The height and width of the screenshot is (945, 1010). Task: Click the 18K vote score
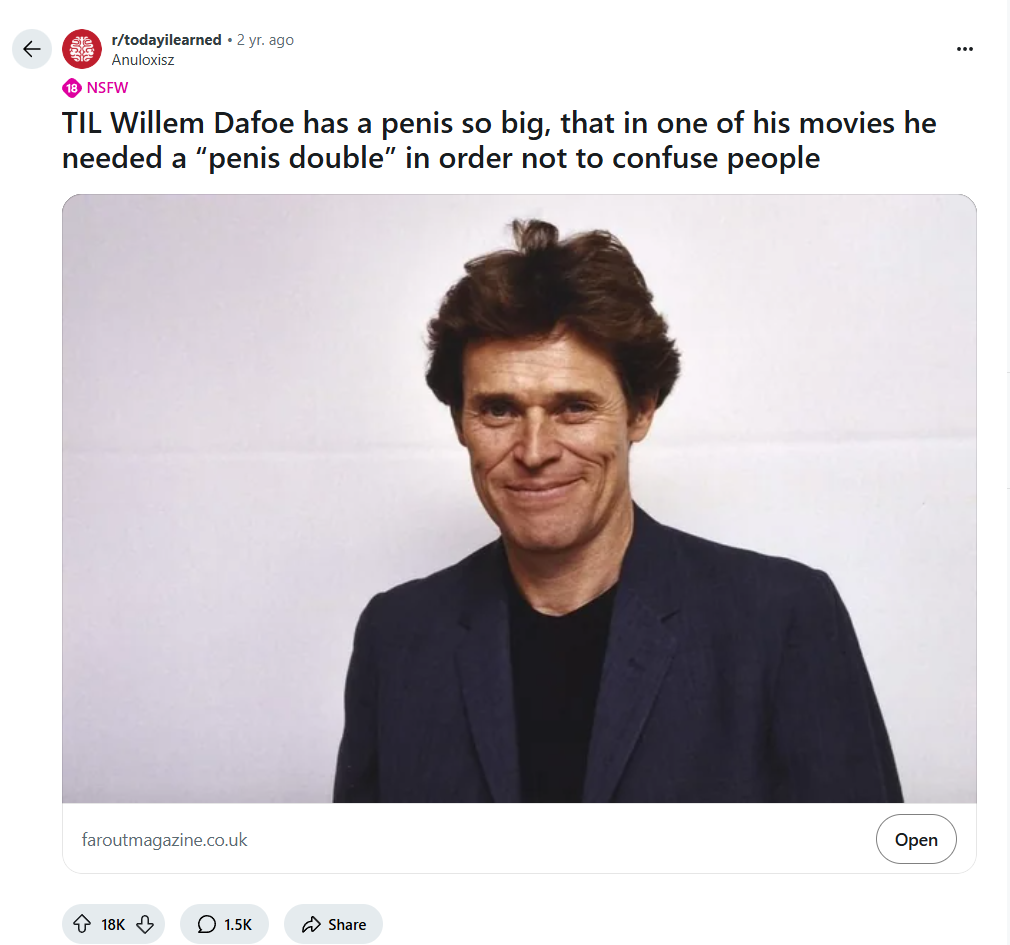(113, 924)
